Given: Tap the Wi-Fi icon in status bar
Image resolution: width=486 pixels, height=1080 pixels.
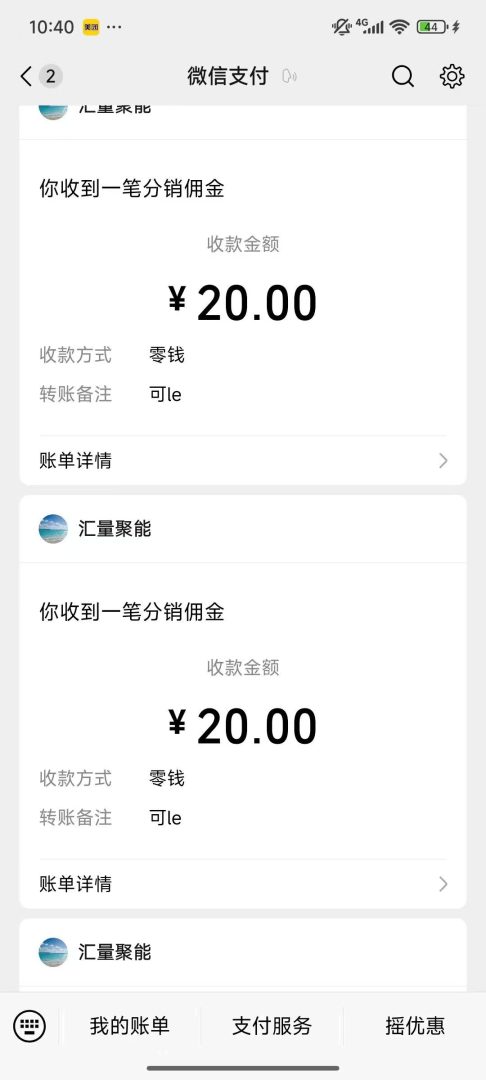Looking at the screenshot, I should coord(399,27).
